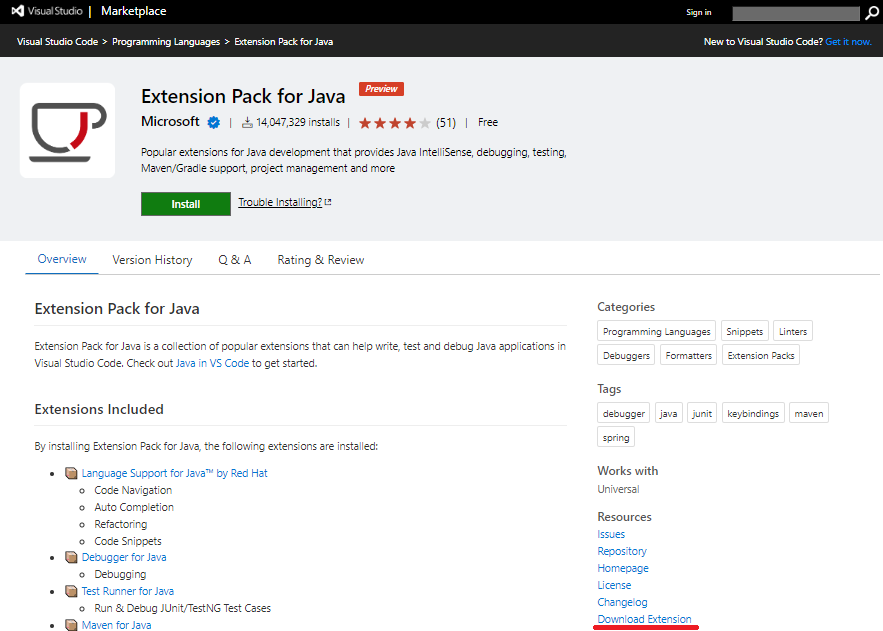Select the Formatters category tag
Viewport: 883px width, 631px height.
(x=688, y=355)
